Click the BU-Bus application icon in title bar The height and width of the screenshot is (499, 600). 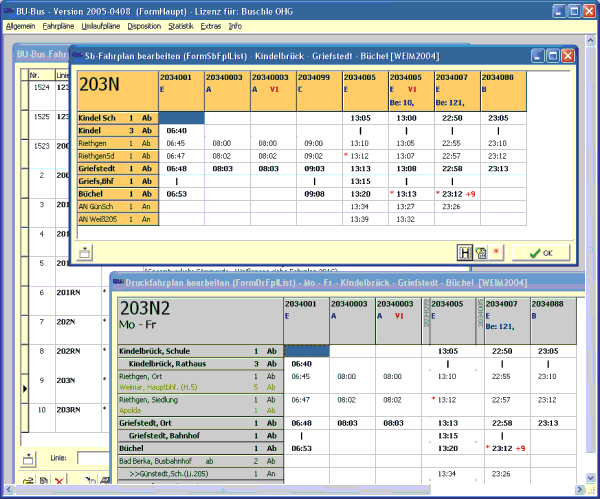(9, 8)
